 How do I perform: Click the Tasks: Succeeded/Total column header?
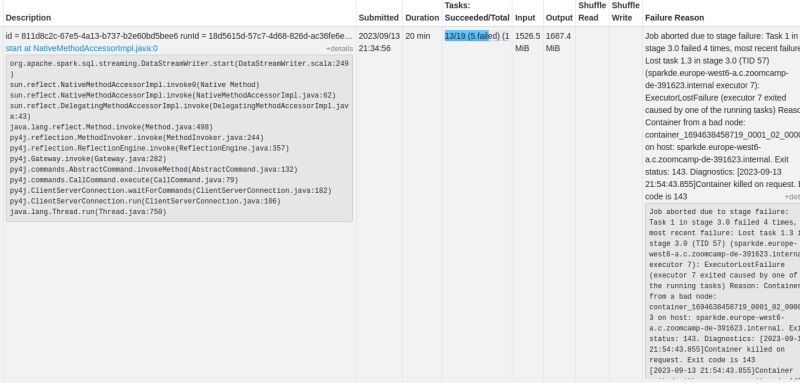click(x=477, y=11)
